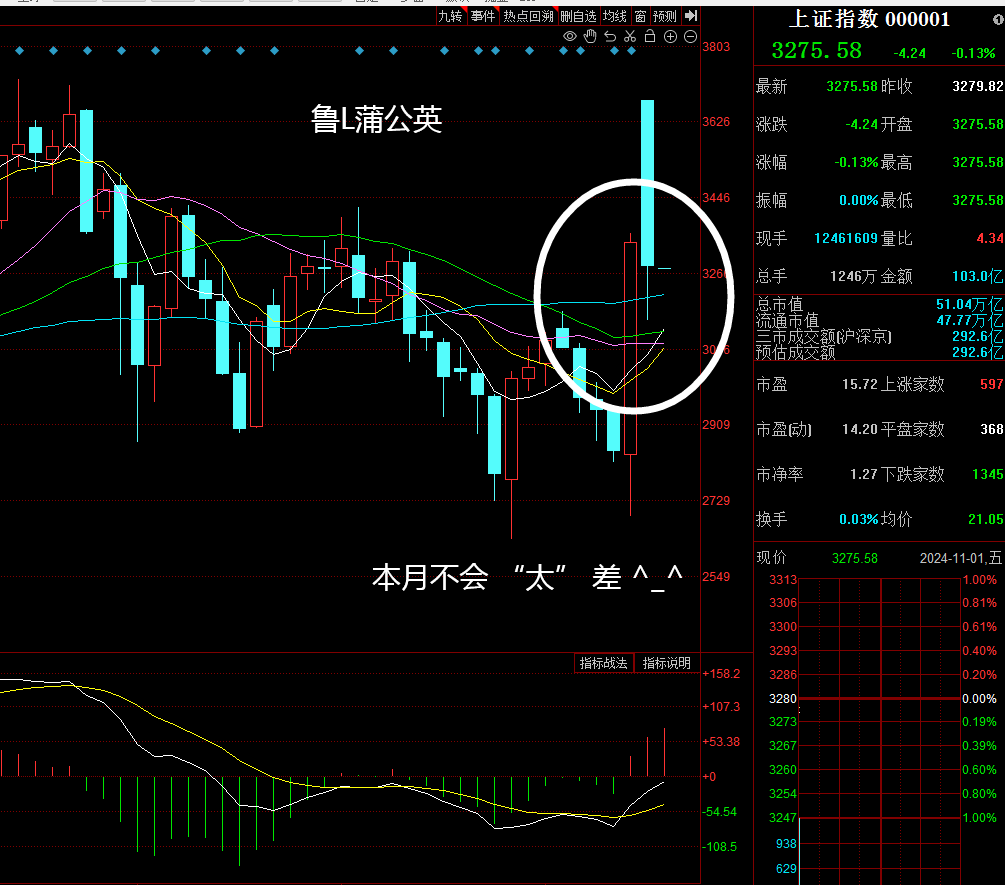Toggle the eye visibility icon in chart toolbar

(x=569, y=37)
